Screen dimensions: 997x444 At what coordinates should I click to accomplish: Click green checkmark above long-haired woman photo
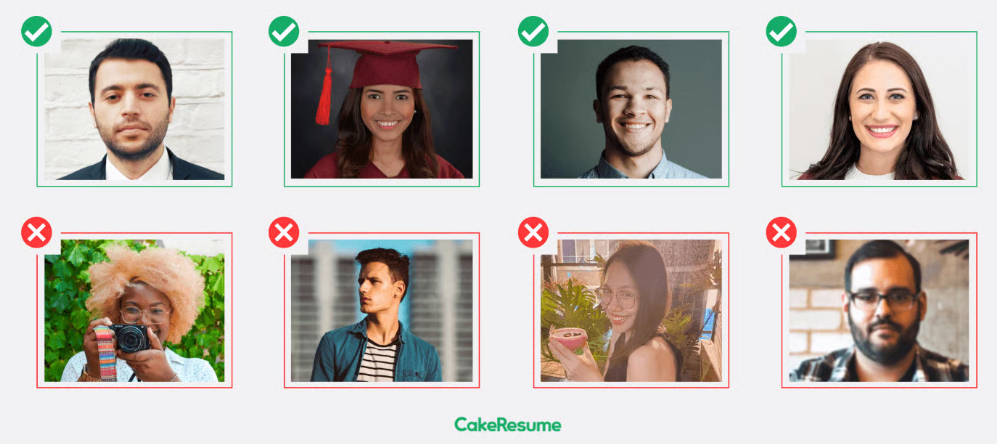781,32
